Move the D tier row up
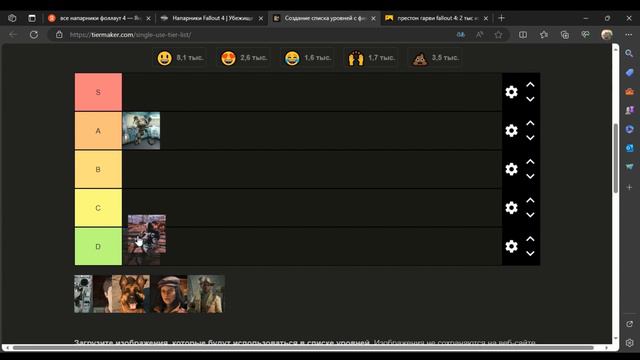640x360 pixels. point(530,239)
